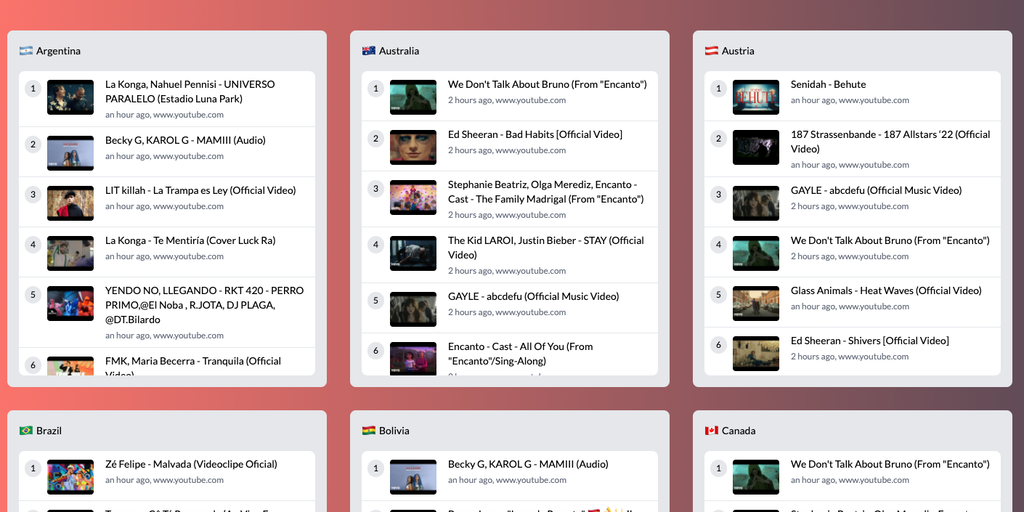Click the Argentina country heading

point(58,51)
